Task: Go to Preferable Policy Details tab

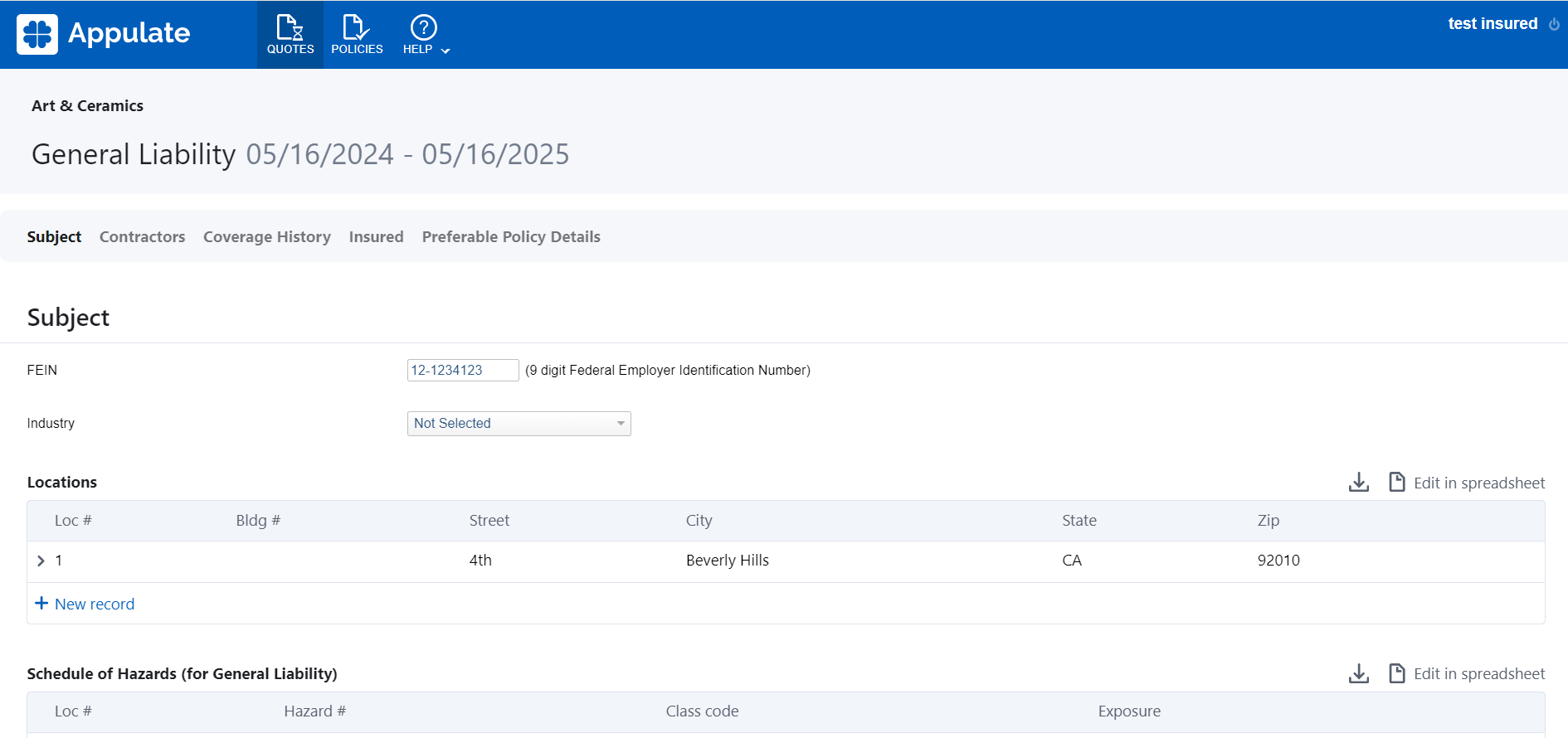Action: pos(510,237)
